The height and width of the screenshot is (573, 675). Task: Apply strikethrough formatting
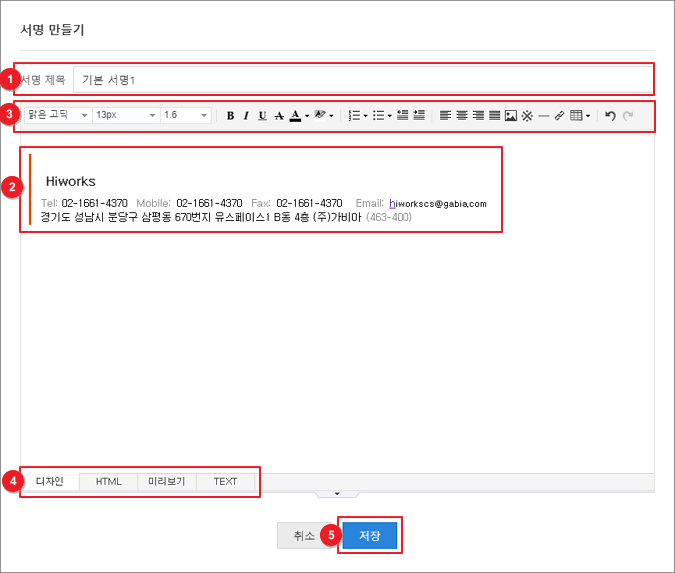279,115
